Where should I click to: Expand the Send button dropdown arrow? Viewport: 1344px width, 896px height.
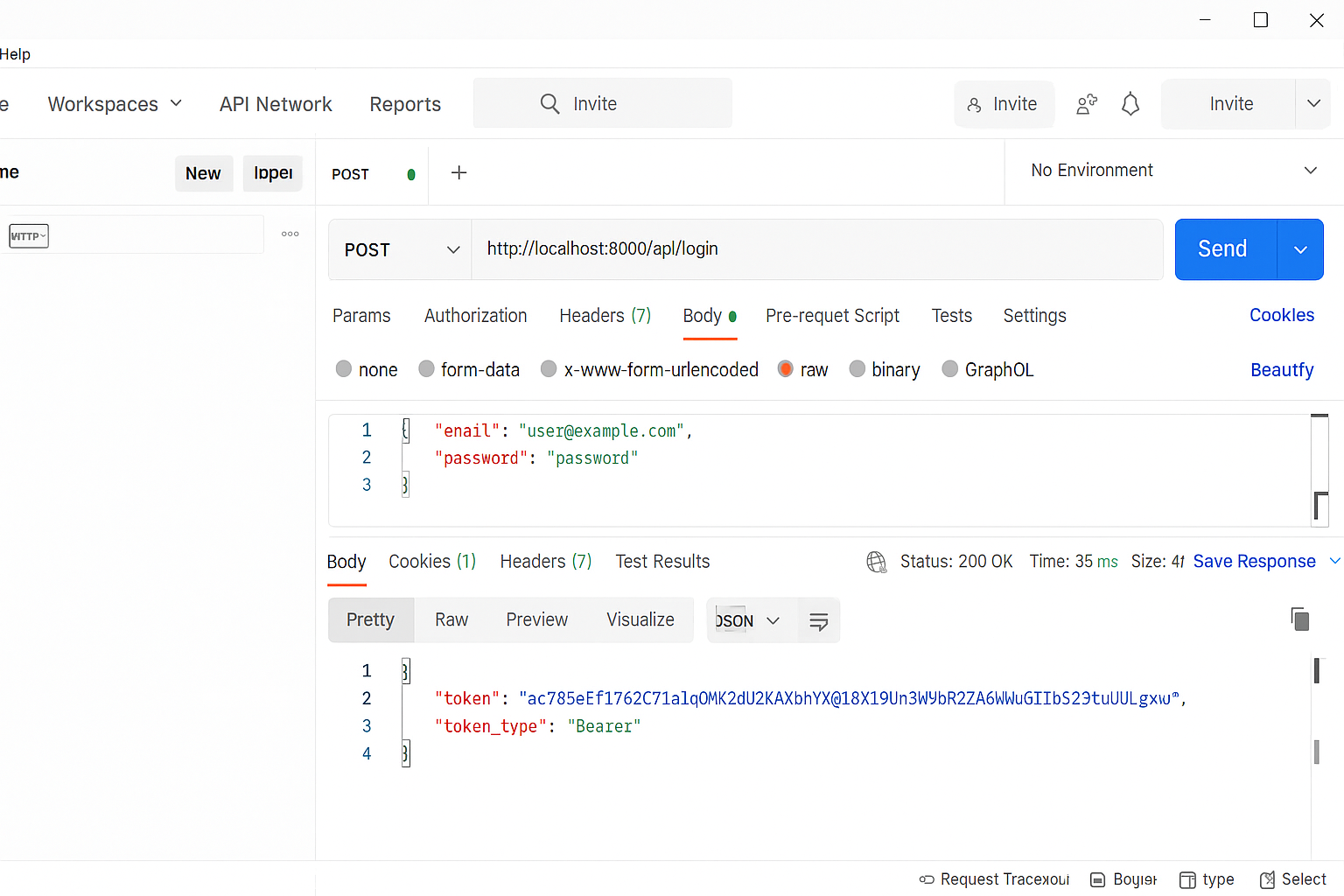[1300, 249]
